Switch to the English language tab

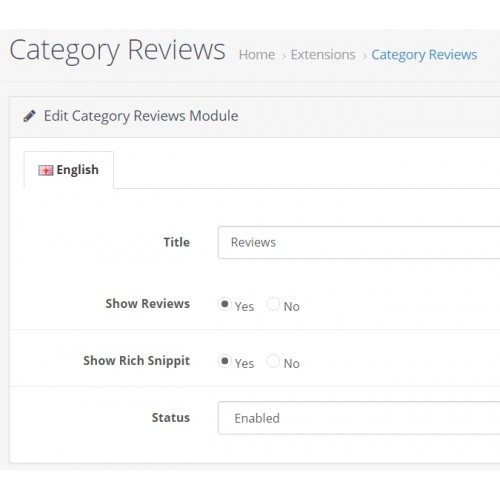(69, 170)
